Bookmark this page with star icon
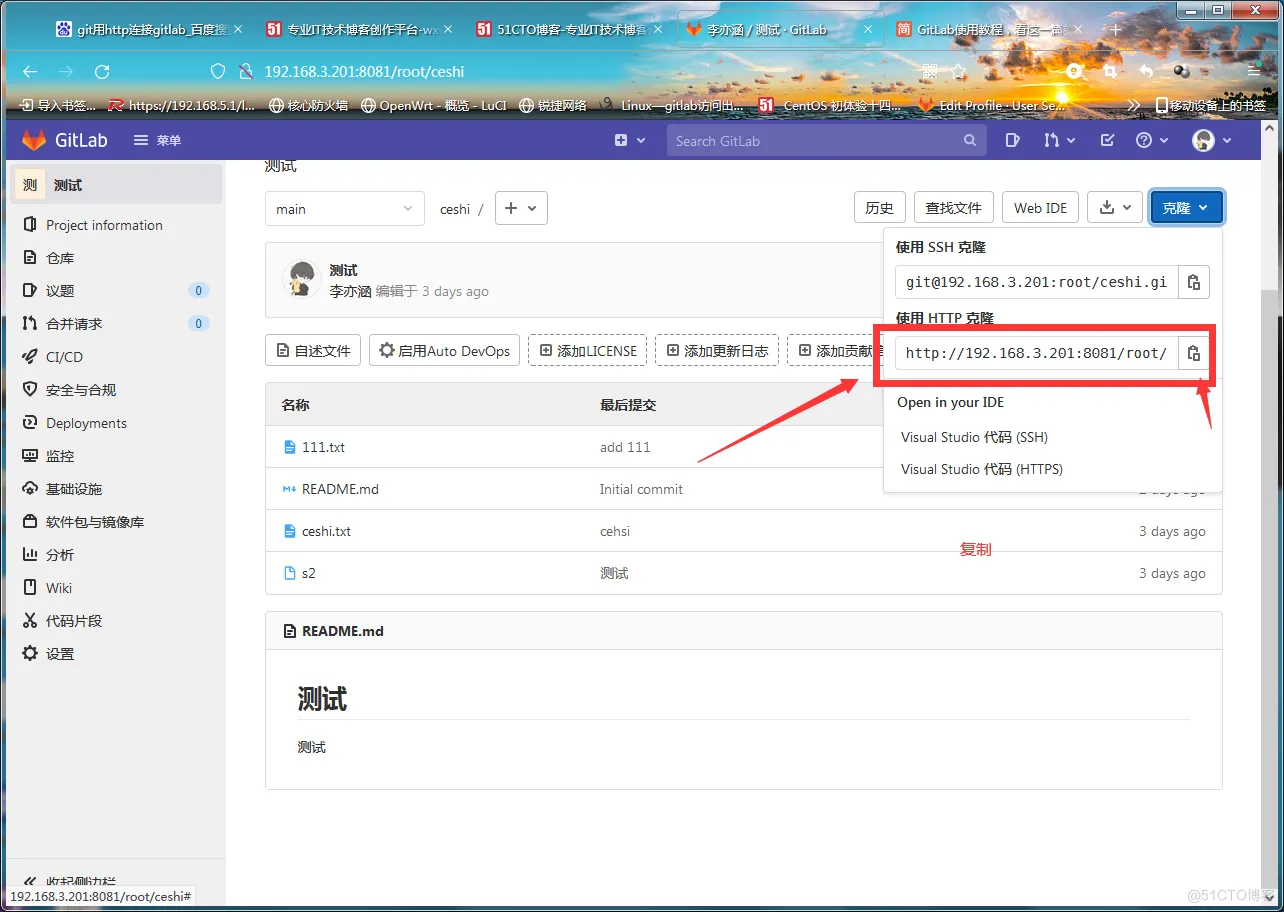The height and width of the screenshot is (912, 1284). click(x=958, y=72)
